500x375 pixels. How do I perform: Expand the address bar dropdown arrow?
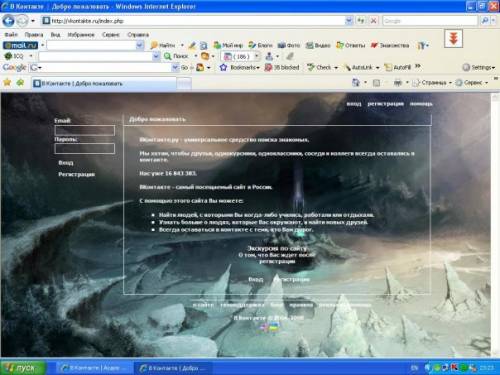point(349,21)
